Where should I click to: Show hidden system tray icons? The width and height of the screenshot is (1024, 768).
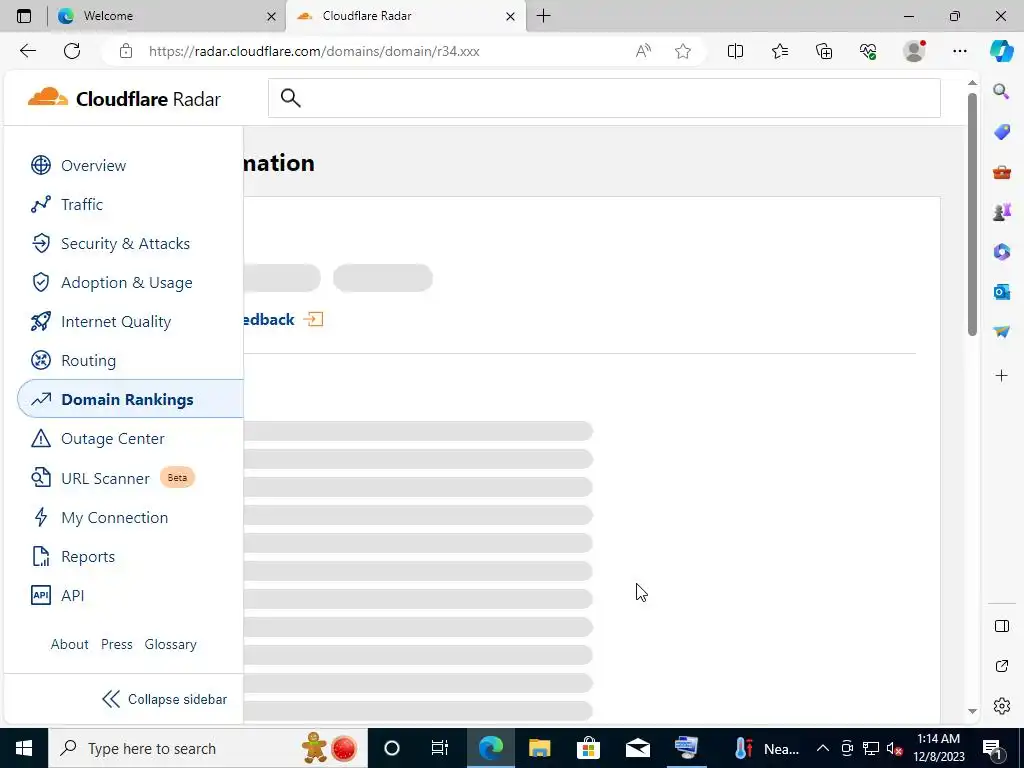click(x=823, y=748)
